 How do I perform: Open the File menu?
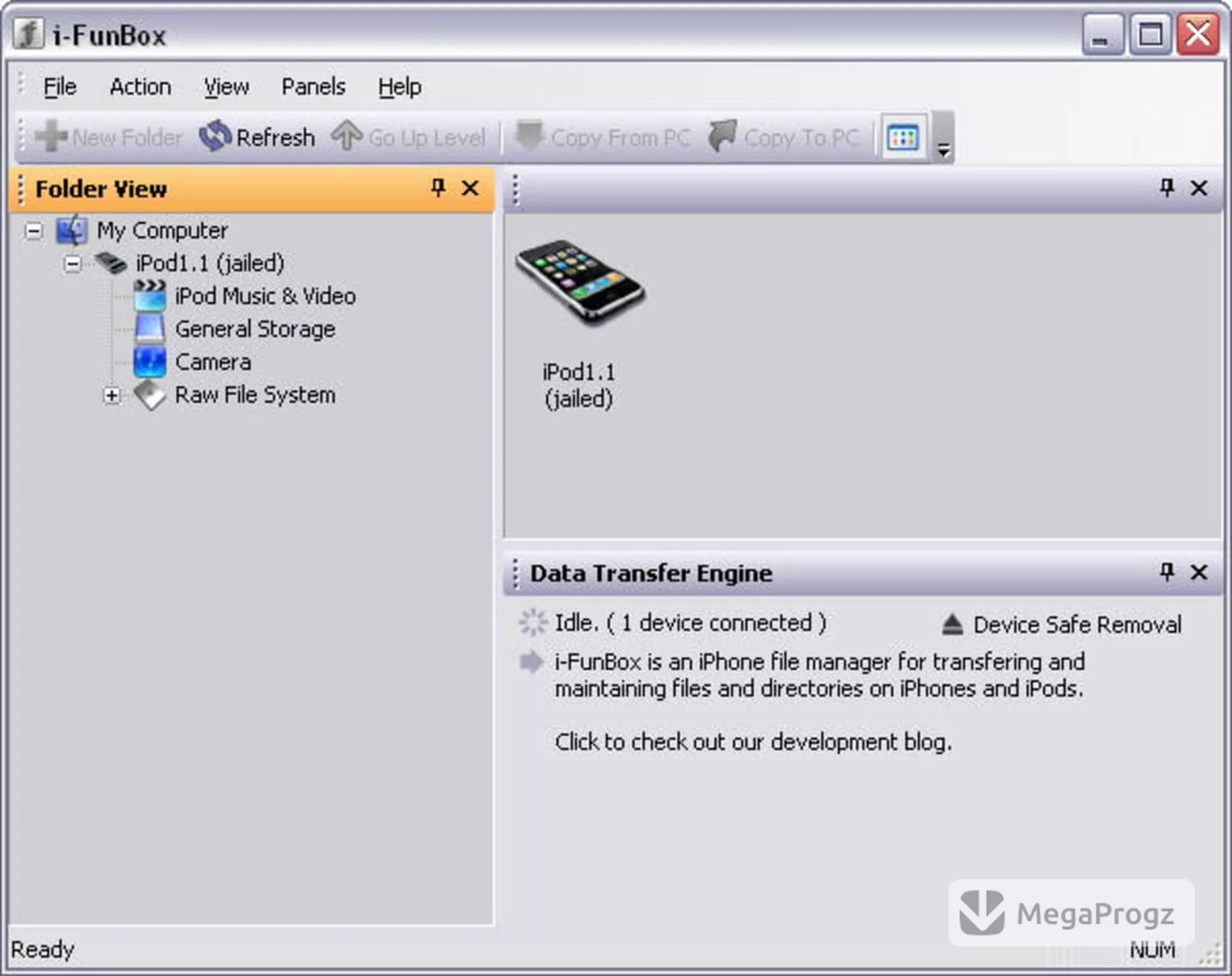click(60, 87)
